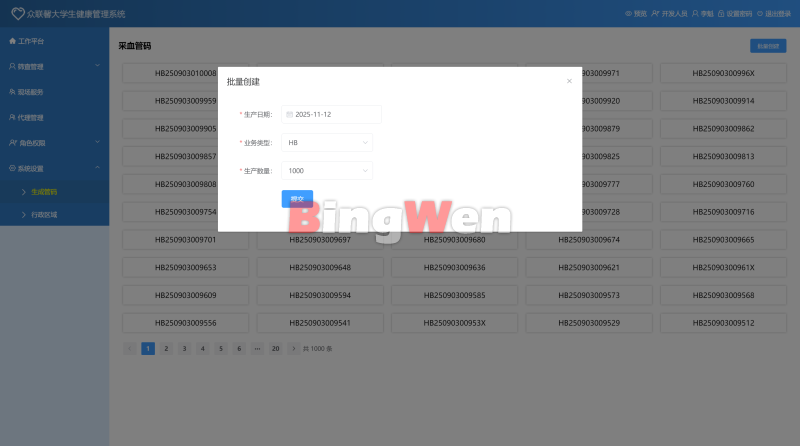Select the 行政区域 submenu item
Screen dimensions: 800x446
[44, 214]
